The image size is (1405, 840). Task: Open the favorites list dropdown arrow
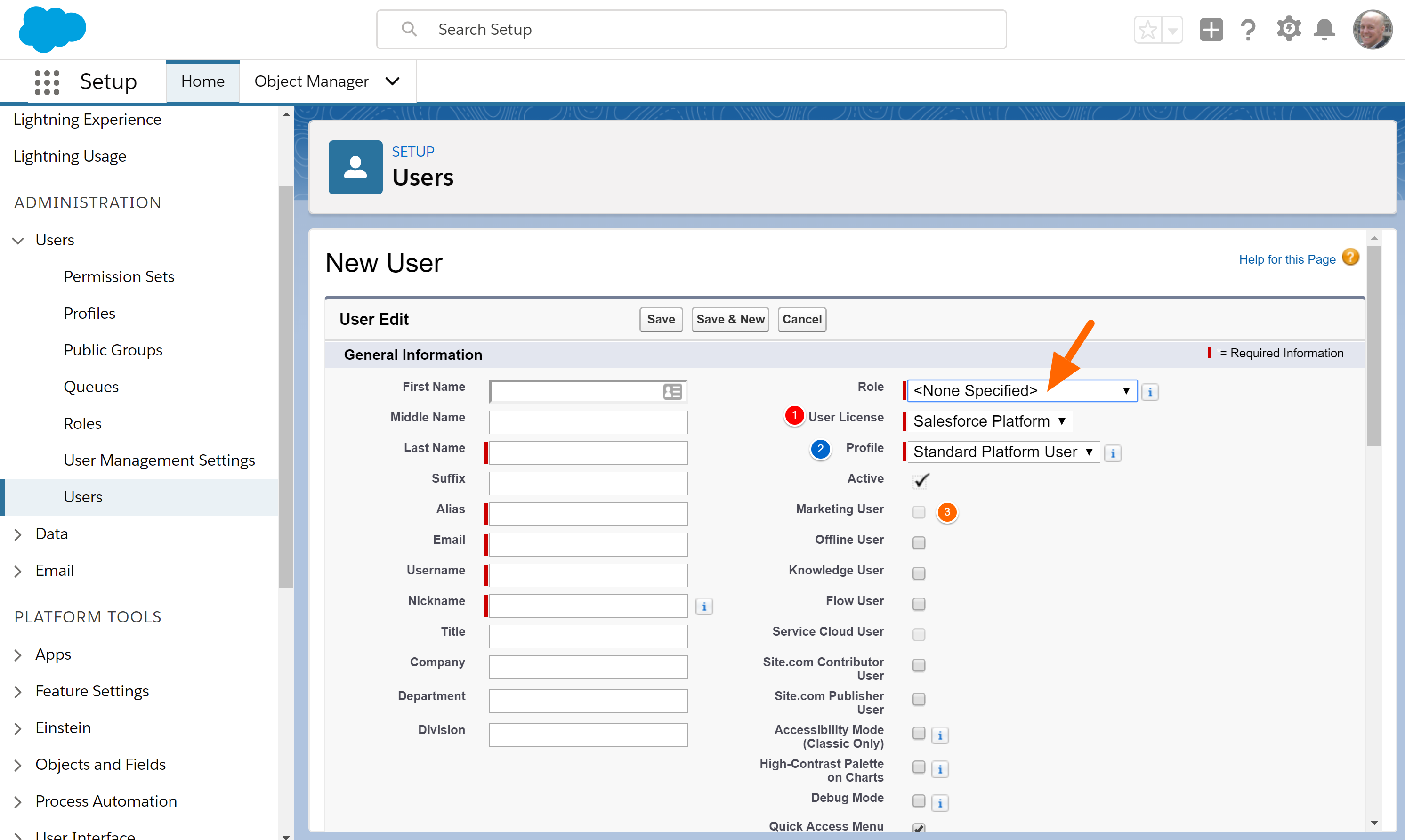point(1172,30)
